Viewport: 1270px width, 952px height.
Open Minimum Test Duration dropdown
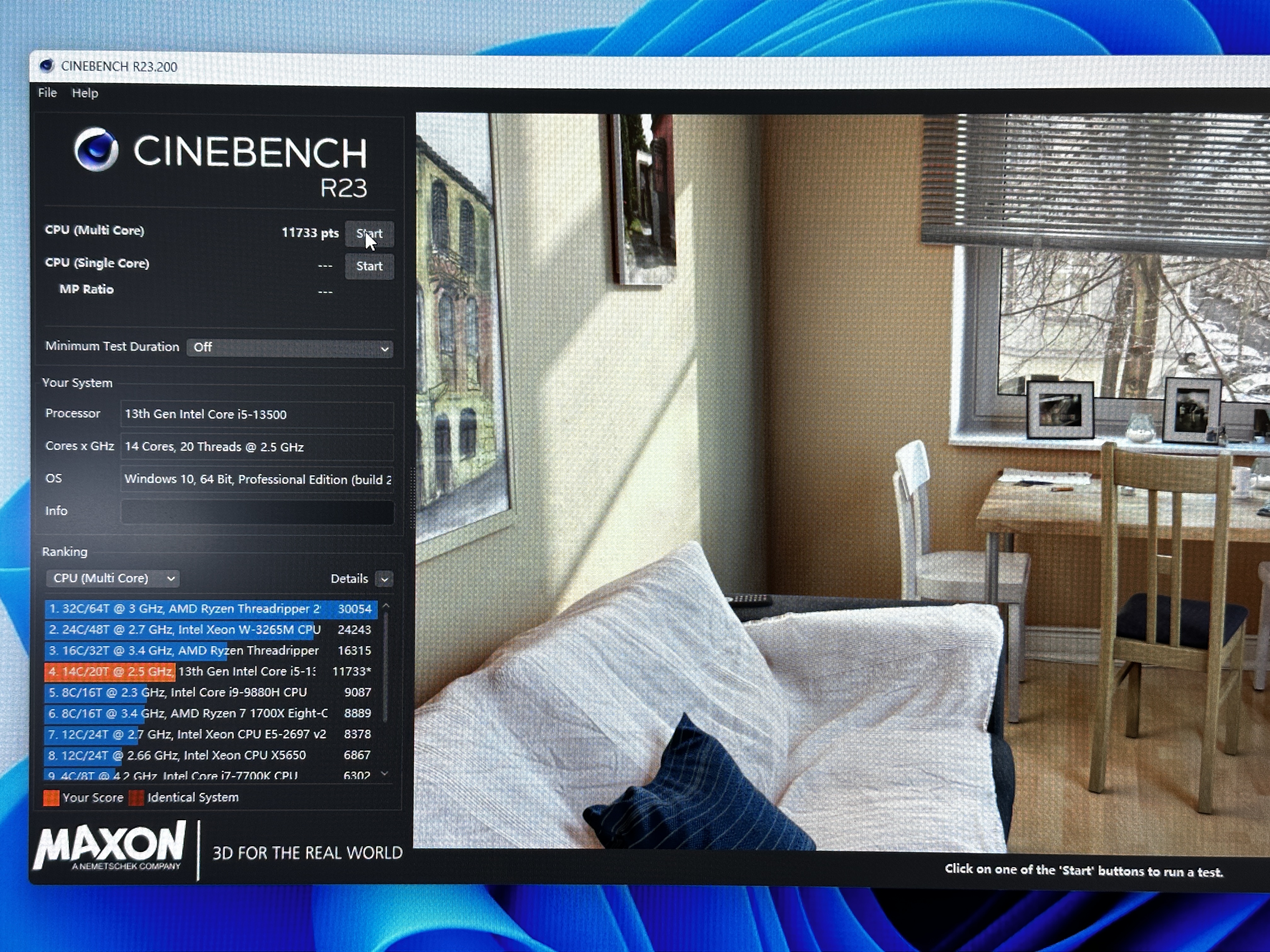click(290, 348)
